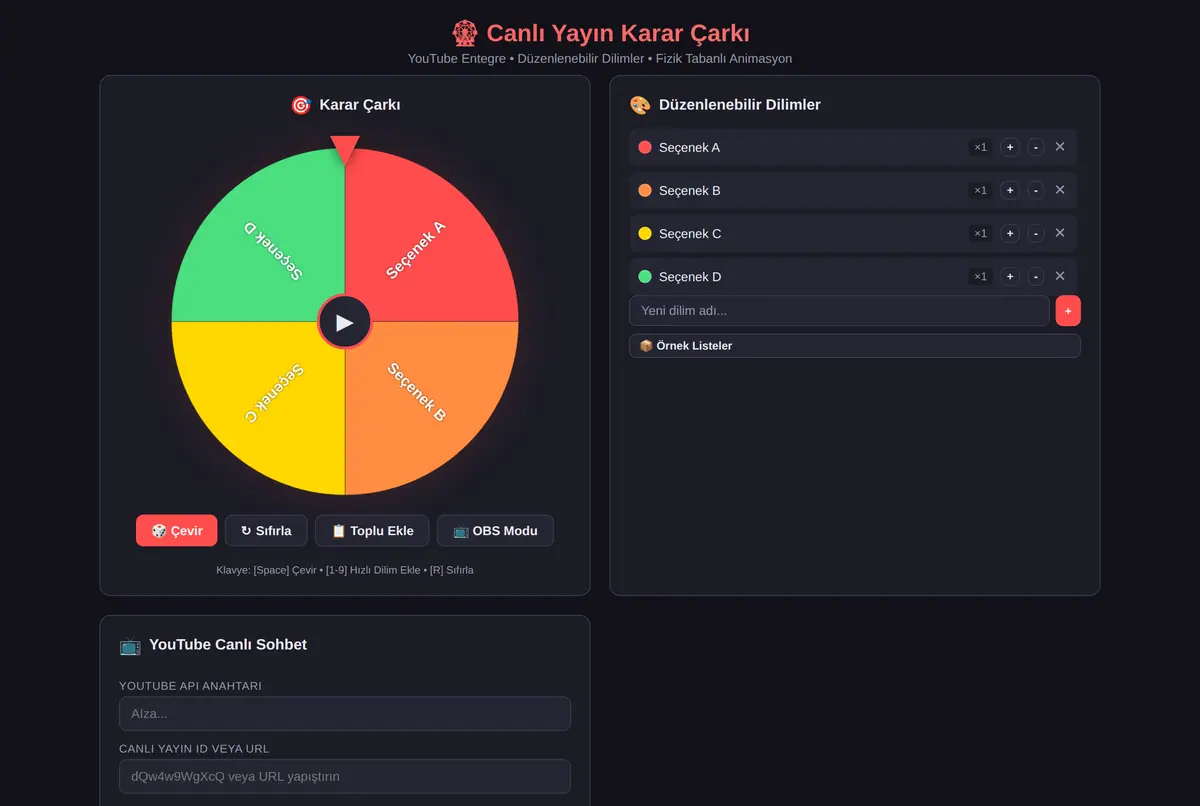Click the ×1 weight badge of Seçenek D
This screenshot has height=806, width=1200.
[x=981, y=276]
